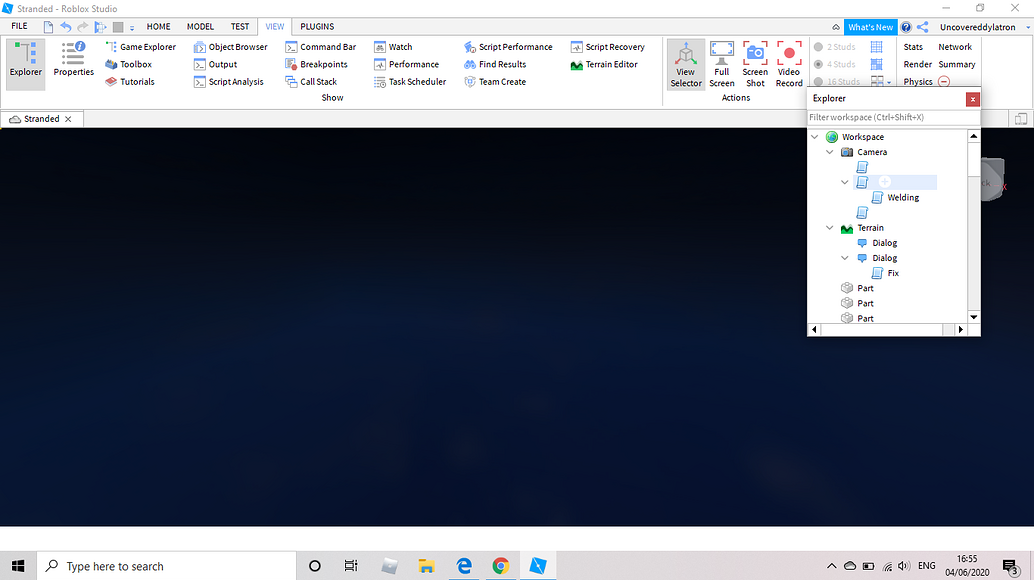
Task: Open the FILE menu
Action: (x=20, y=26)
